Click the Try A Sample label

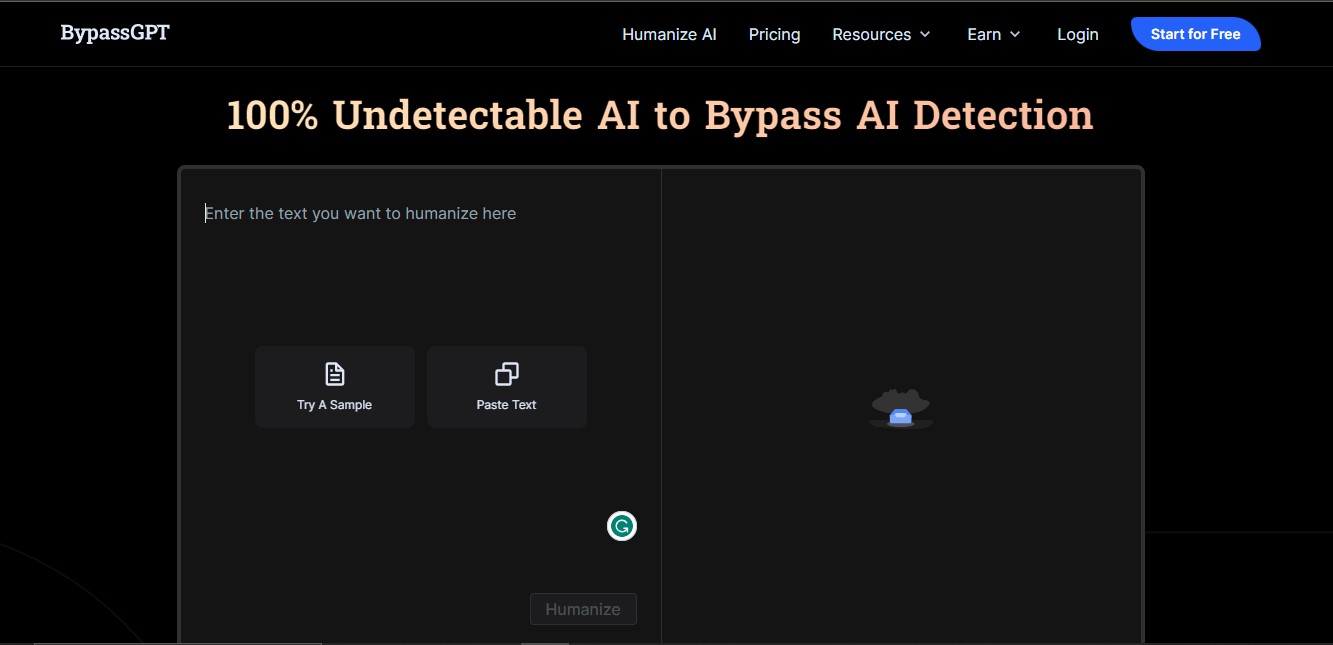(334, 405)
